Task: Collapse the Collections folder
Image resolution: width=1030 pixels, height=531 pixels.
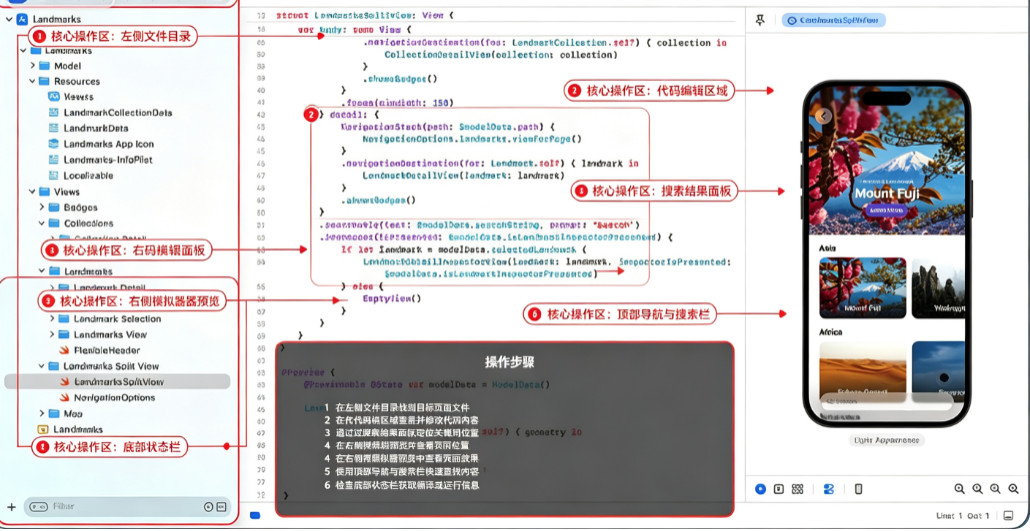Action: (x=41, y=223)
